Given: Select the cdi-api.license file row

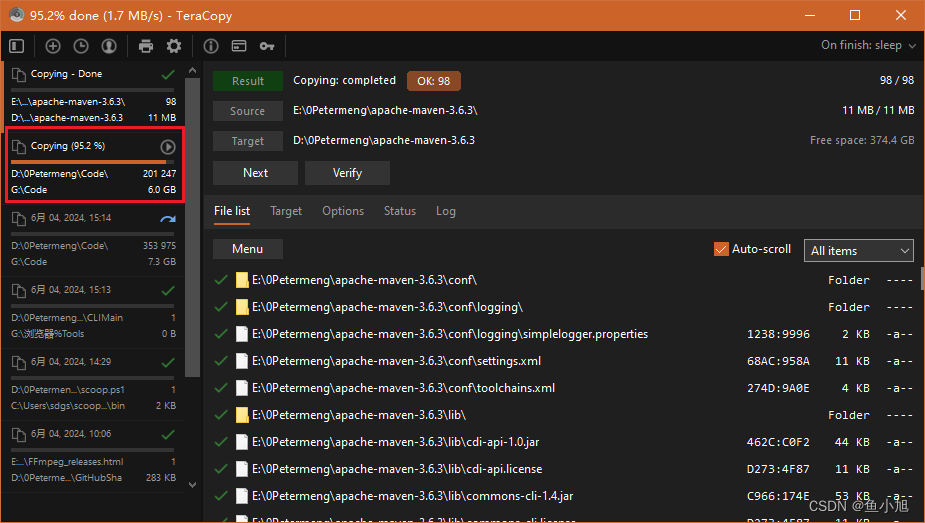Looking at the screenshot, I should pyautogui.click(x=563, y=469).
